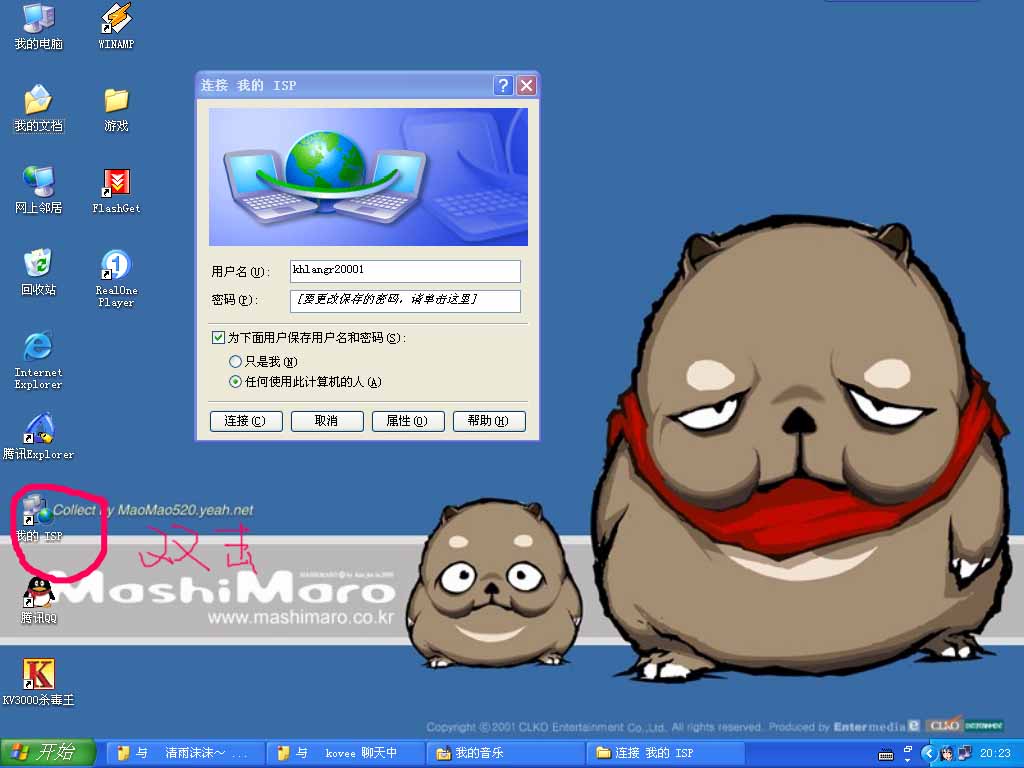Select the 游戏 folder on desktop
Screen dimensions: 1024x768
coord(116,109)
